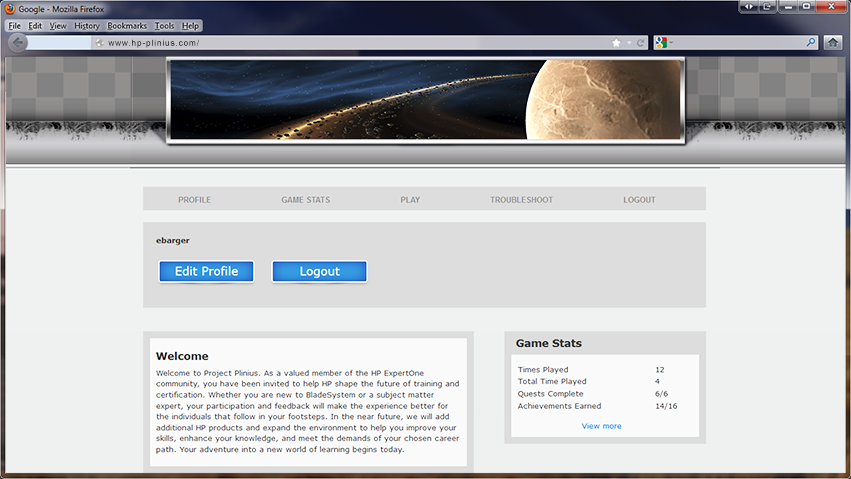Viewport: 851px width, 479px height.
Task: Click LOGOUT in the navigation bar
Action: coord(639,200)
